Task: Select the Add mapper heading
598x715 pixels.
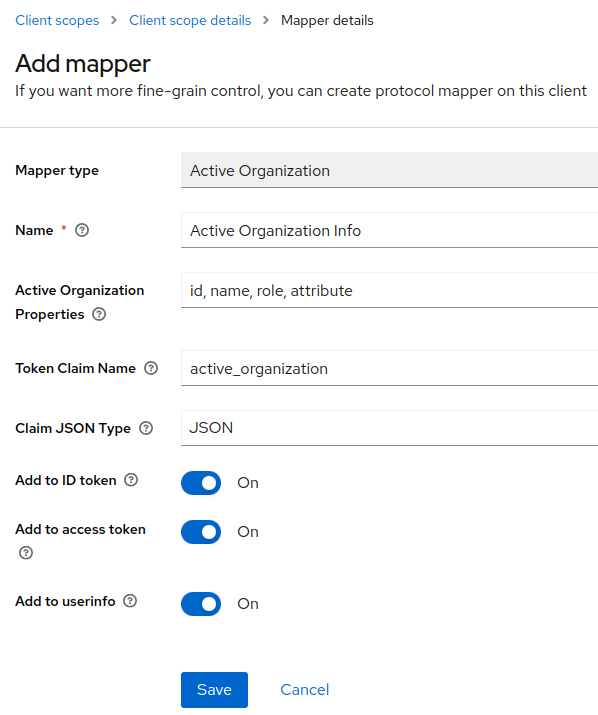Action: click(83, 63)
